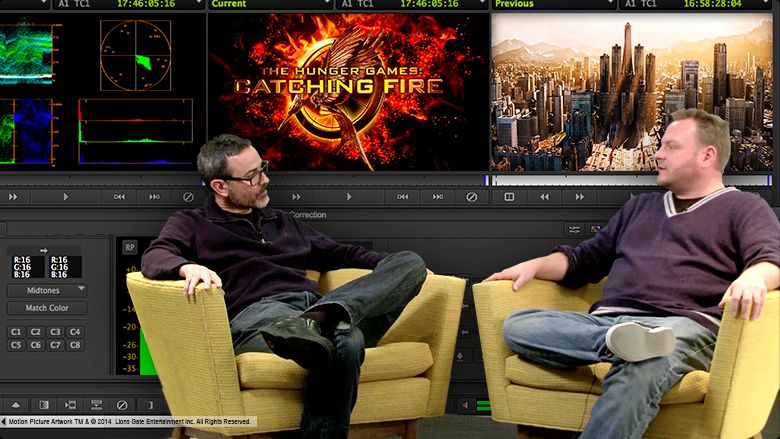This screenshot has width=780, height=439.
Task: Click Play under the scopes monitor
Action: [x=66, y=197]
